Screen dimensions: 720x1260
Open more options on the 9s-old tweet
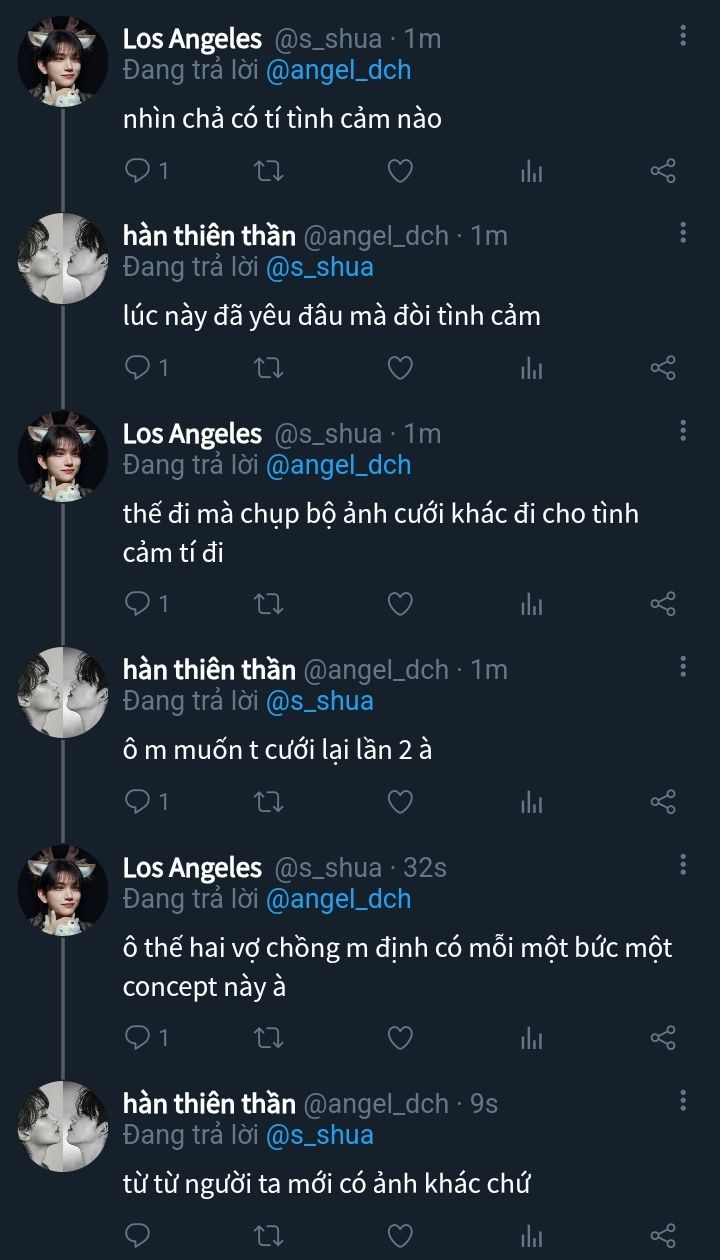683,1101
